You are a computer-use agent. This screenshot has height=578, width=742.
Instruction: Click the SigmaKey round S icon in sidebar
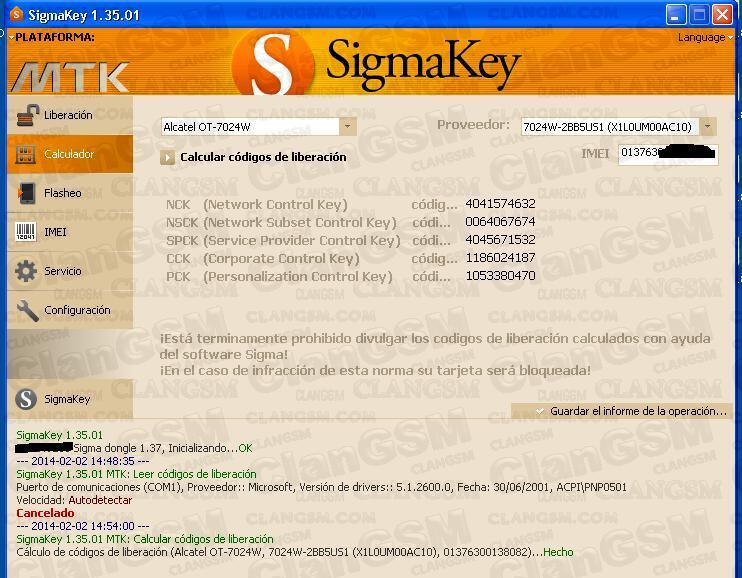point(26,399)
